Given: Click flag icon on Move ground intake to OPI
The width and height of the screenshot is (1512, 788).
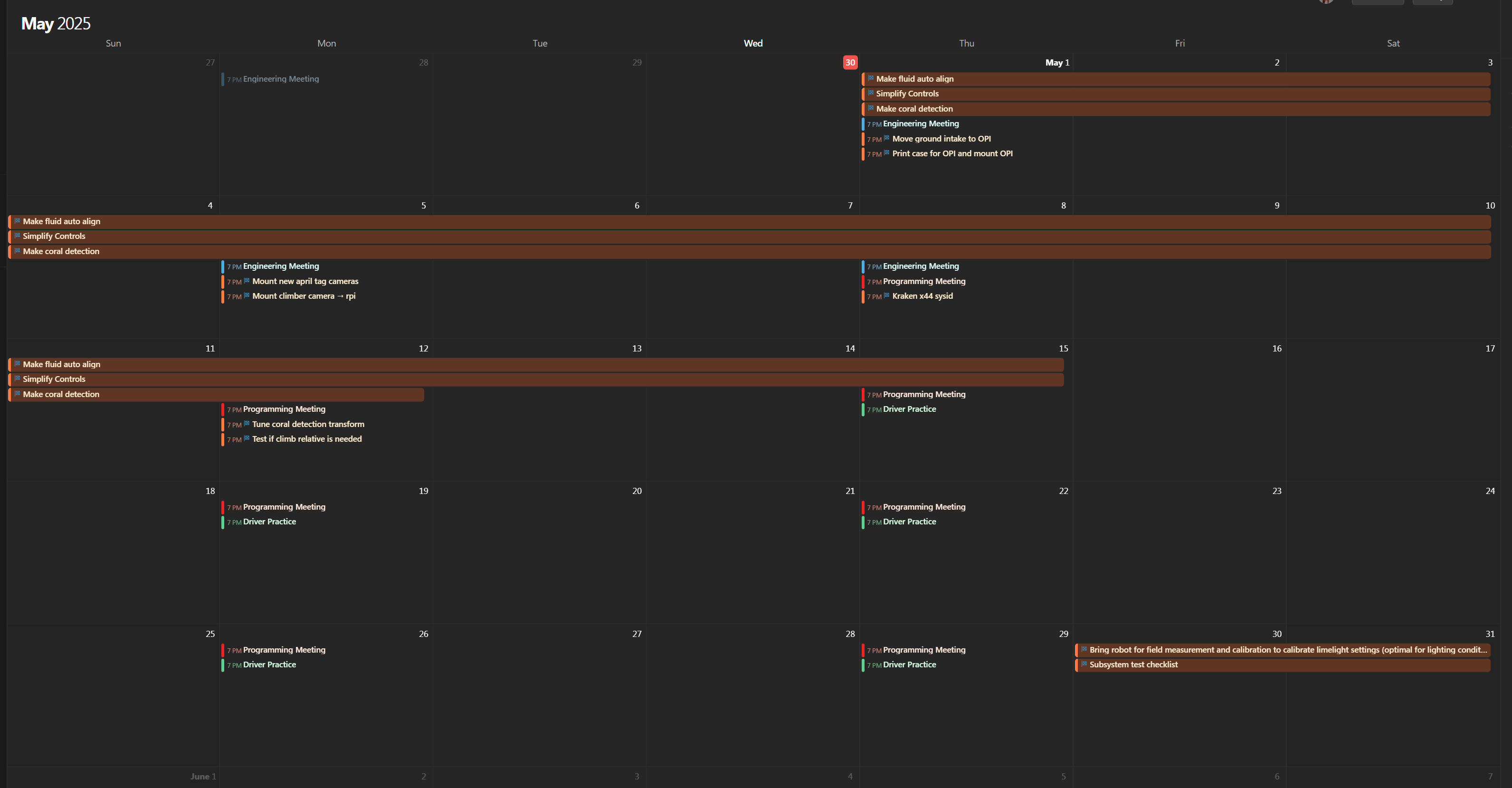Looking at the screenshot, I should 886,138.
